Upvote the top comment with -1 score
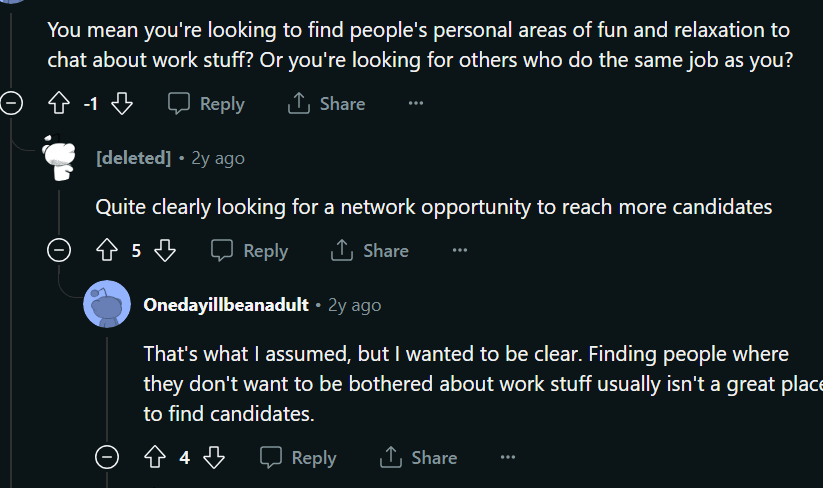823x488 pixels. pos(58,103)
